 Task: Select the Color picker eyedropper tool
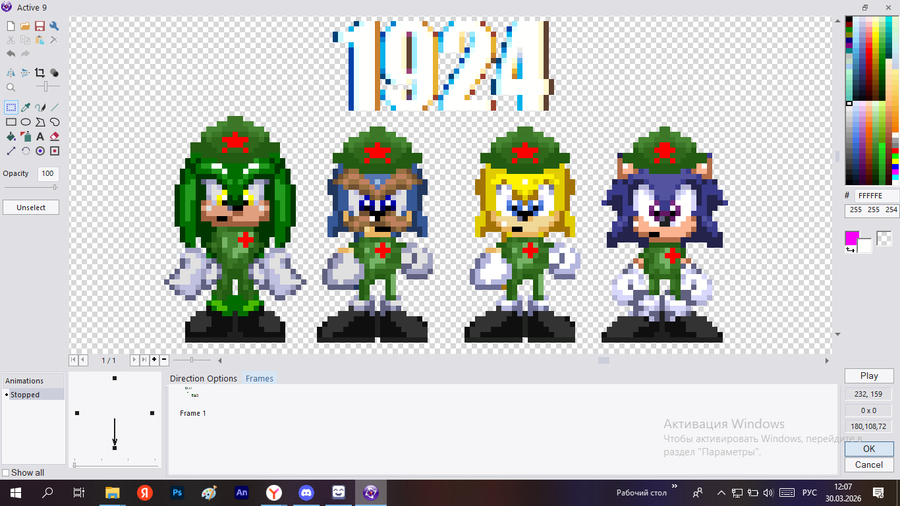pyautogui.click(x=26, y=107)
